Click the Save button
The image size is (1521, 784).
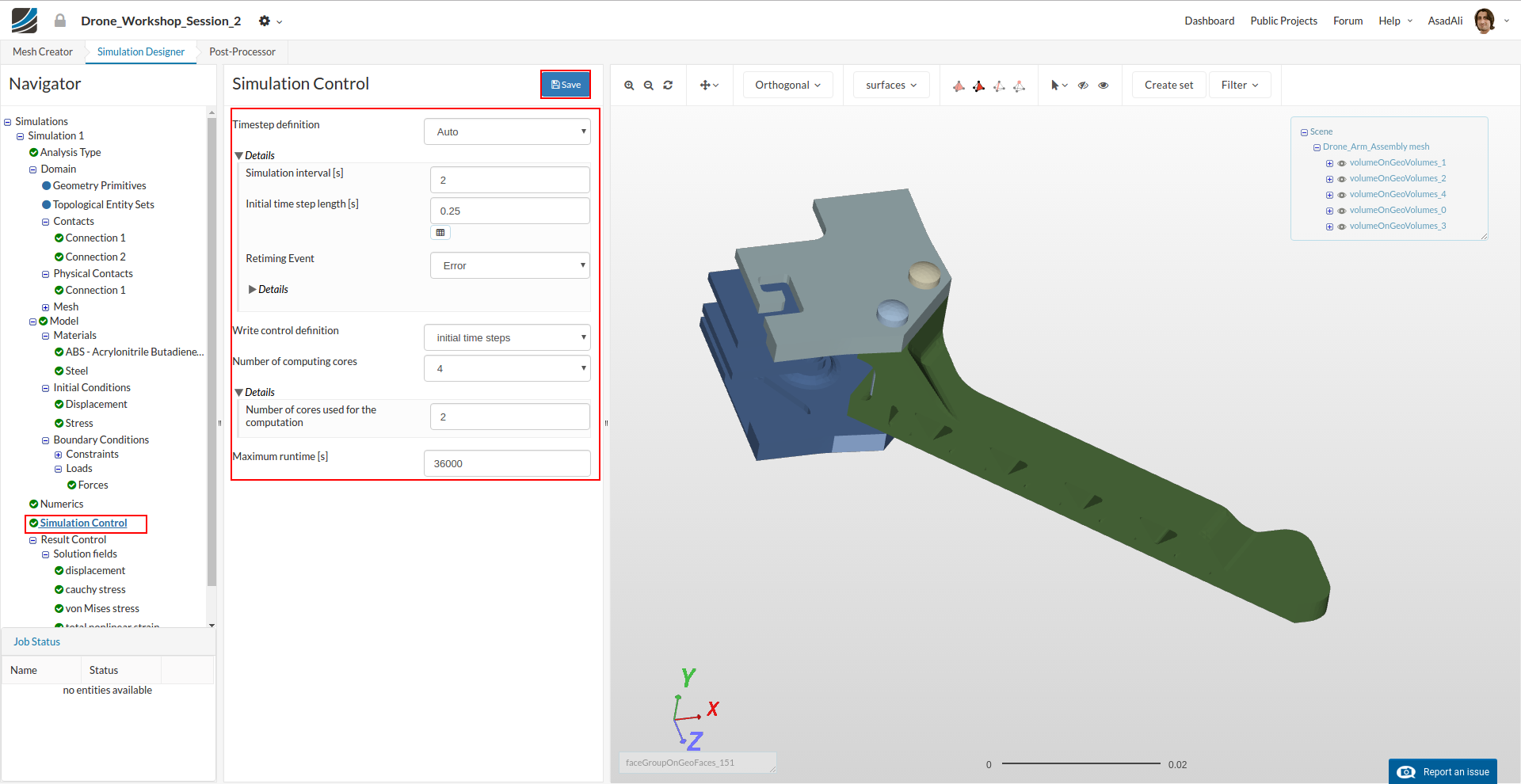[x=566, y=85]
